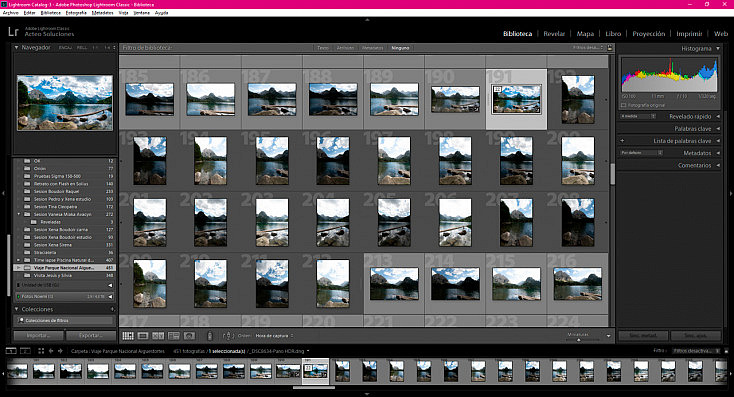734x397 pixels.
Task: Enable Fotografía original checkbox
Action: tap(624, 105)
